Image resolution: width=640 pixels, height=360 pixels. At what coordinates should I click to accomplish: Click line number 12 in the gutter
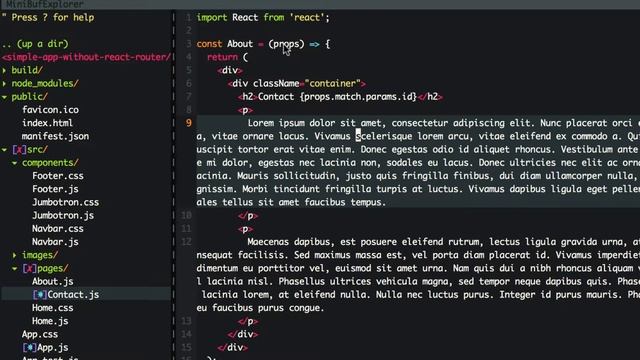click(x=186, y=242)
